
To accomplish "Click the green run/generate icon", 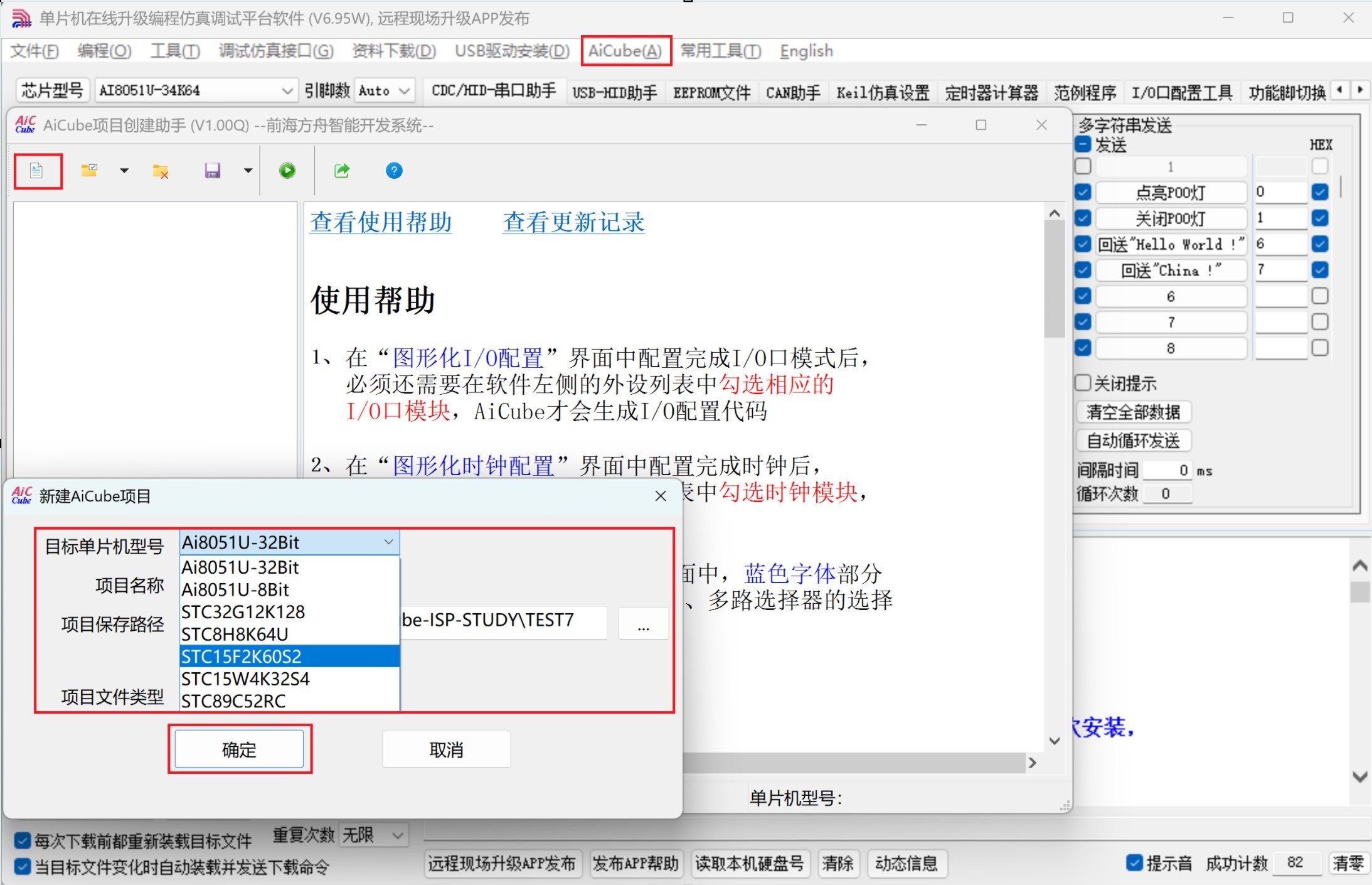I will click(287, 170).
